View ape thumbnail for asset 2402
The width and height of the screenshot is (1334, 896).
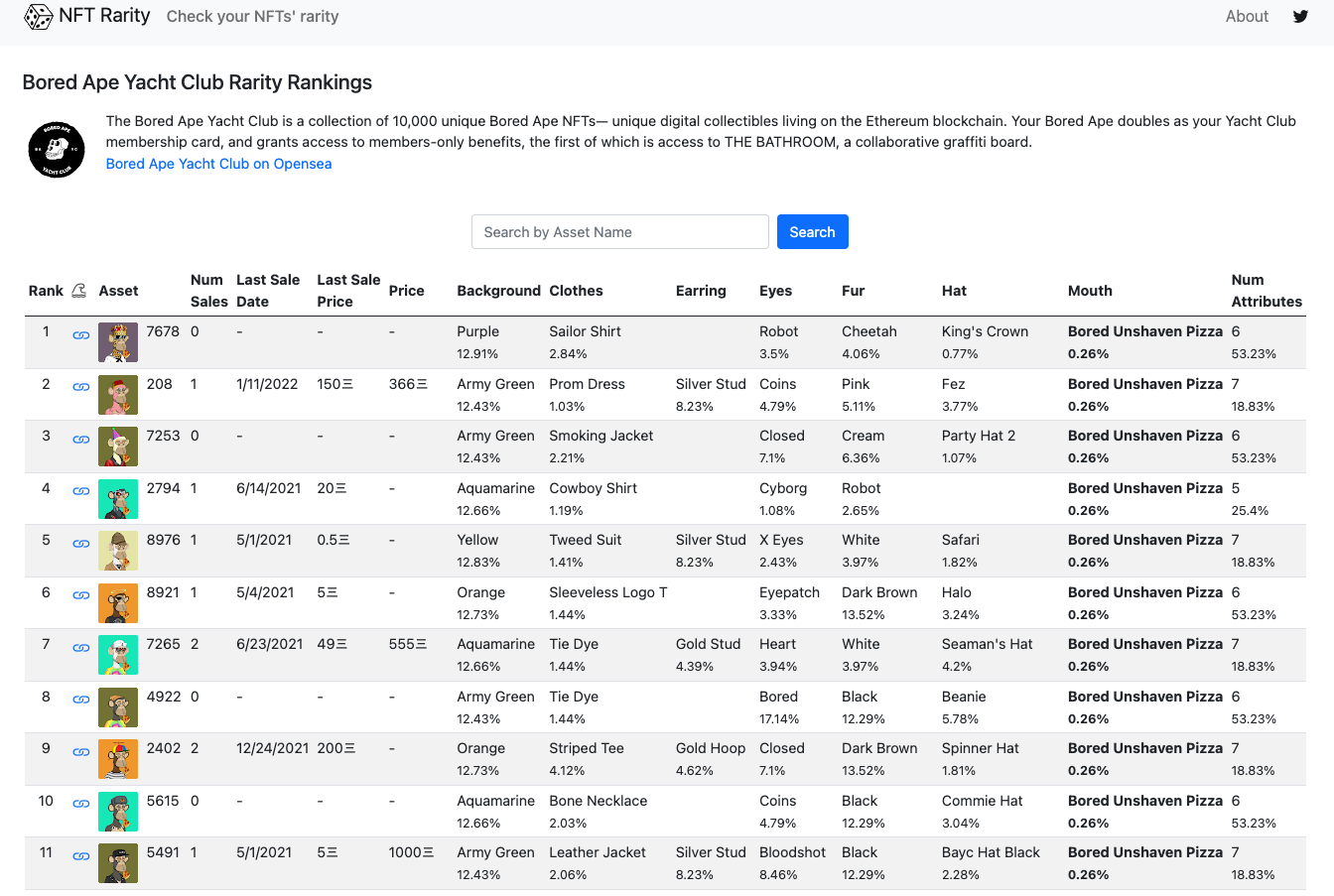pyautogui.click(x=118, y=759)
